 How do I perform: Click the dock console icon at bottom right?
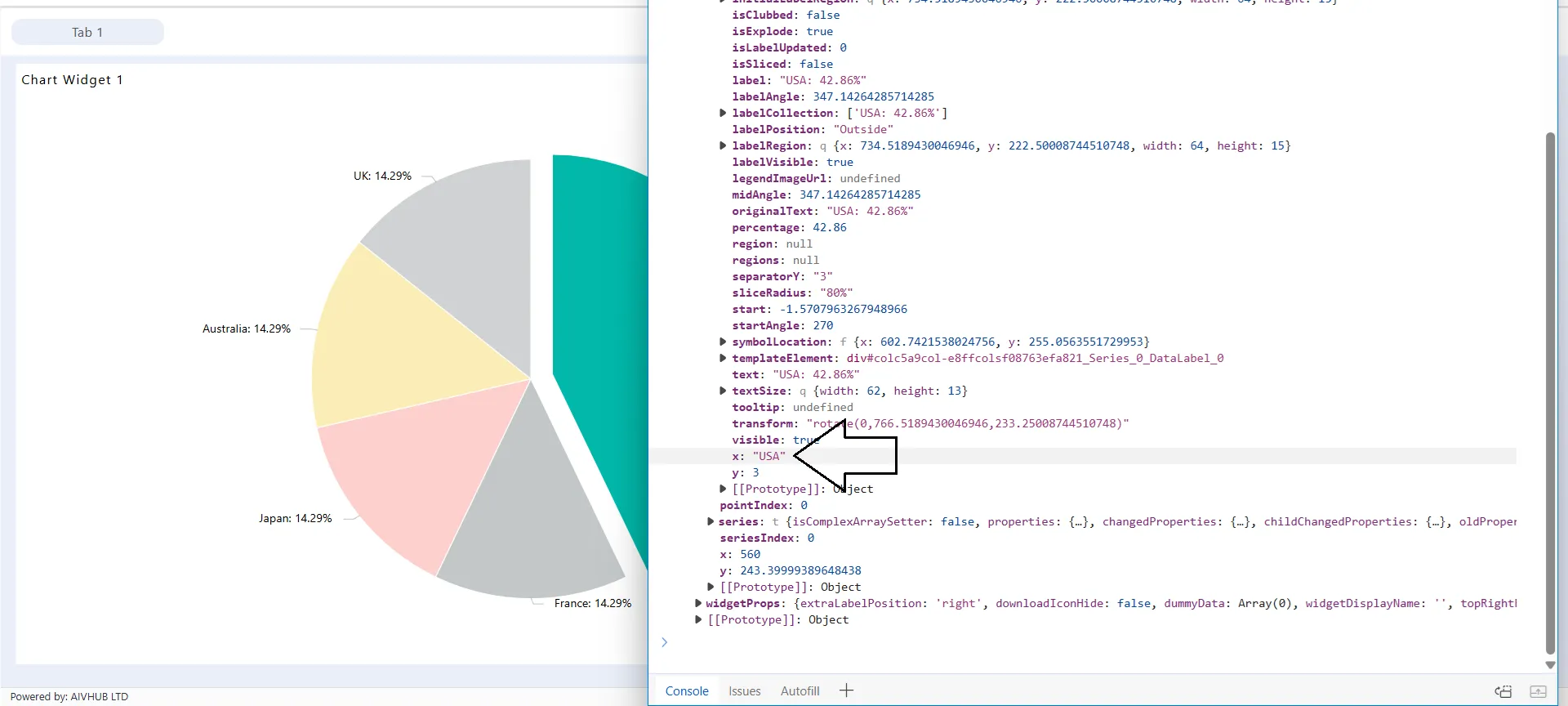click(1503, 691)
